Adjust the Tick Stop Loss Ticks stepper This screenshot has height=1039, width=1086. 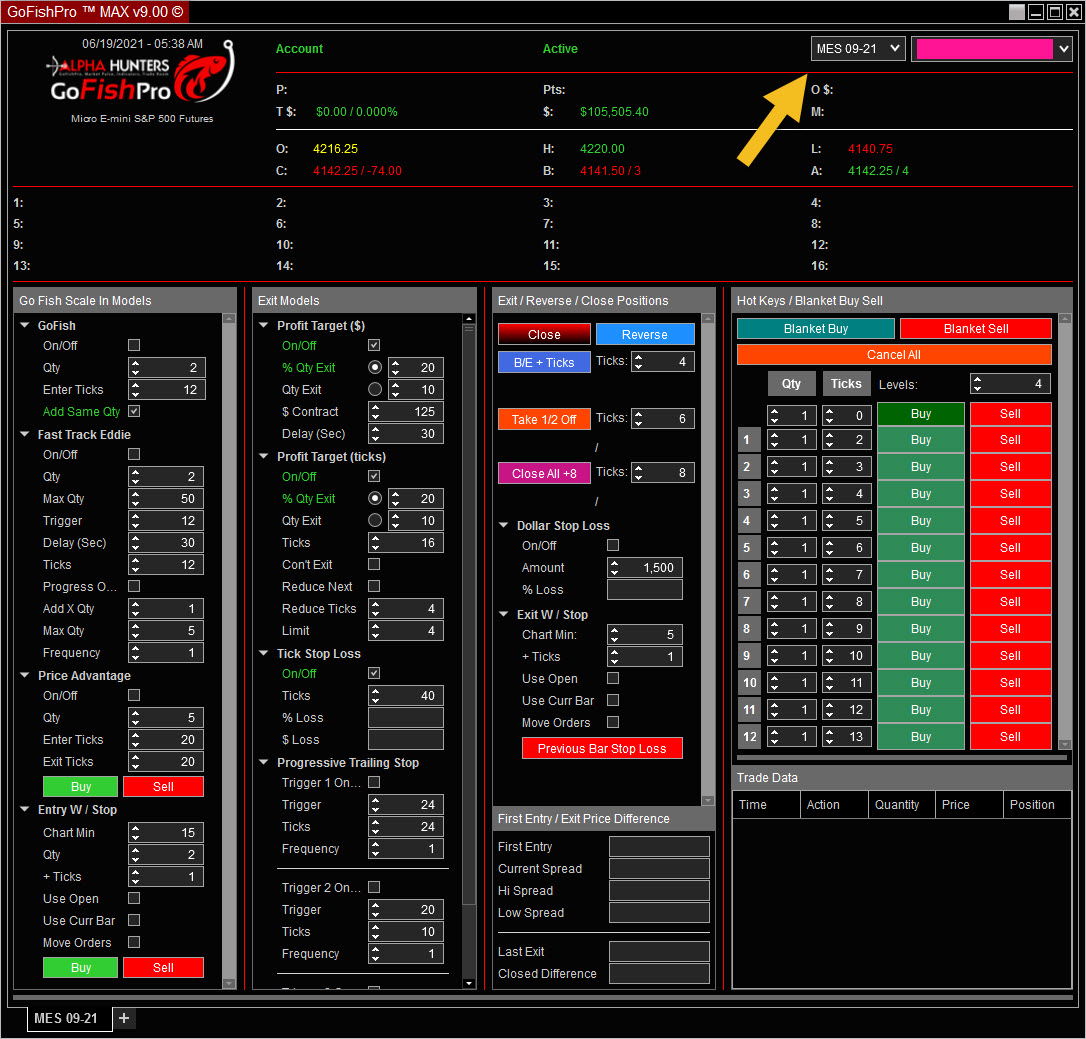coord(375,695)
